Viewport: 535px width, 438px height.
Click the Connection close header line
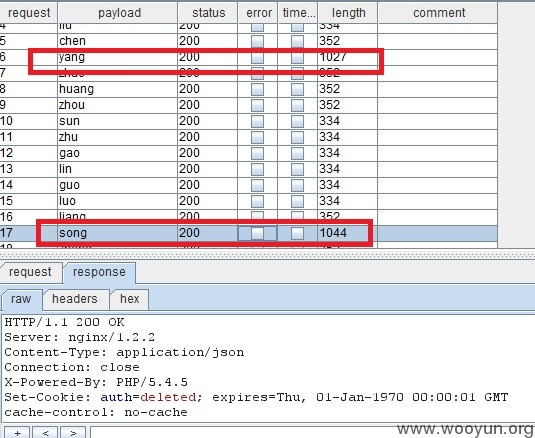point(72,367)
